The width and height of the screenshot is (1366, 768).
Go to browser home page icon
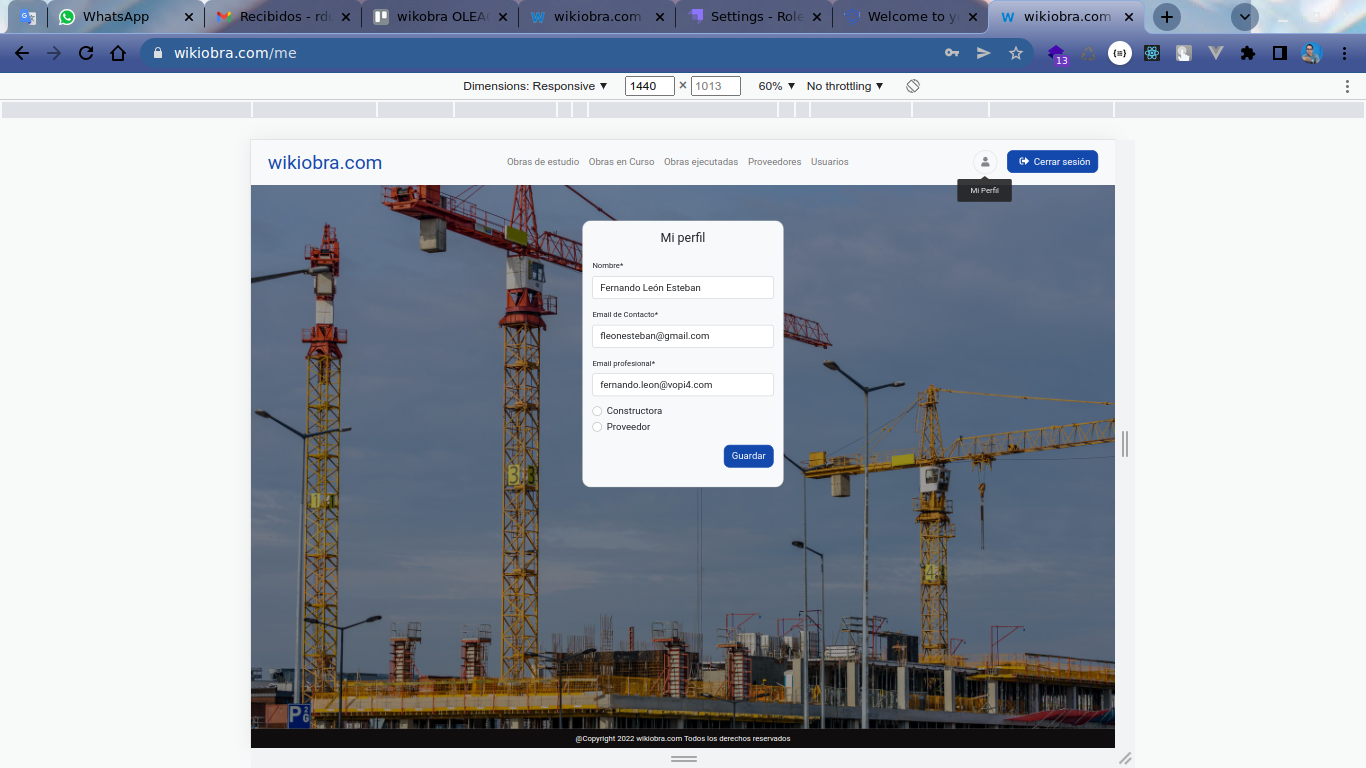(x=118, y=53)
